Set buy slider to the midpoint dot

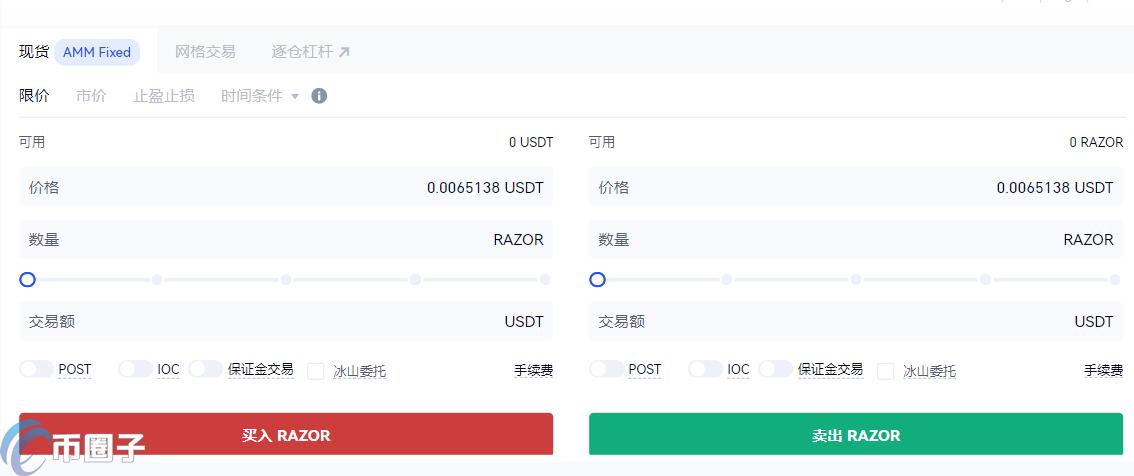click(x=286, y=279)
